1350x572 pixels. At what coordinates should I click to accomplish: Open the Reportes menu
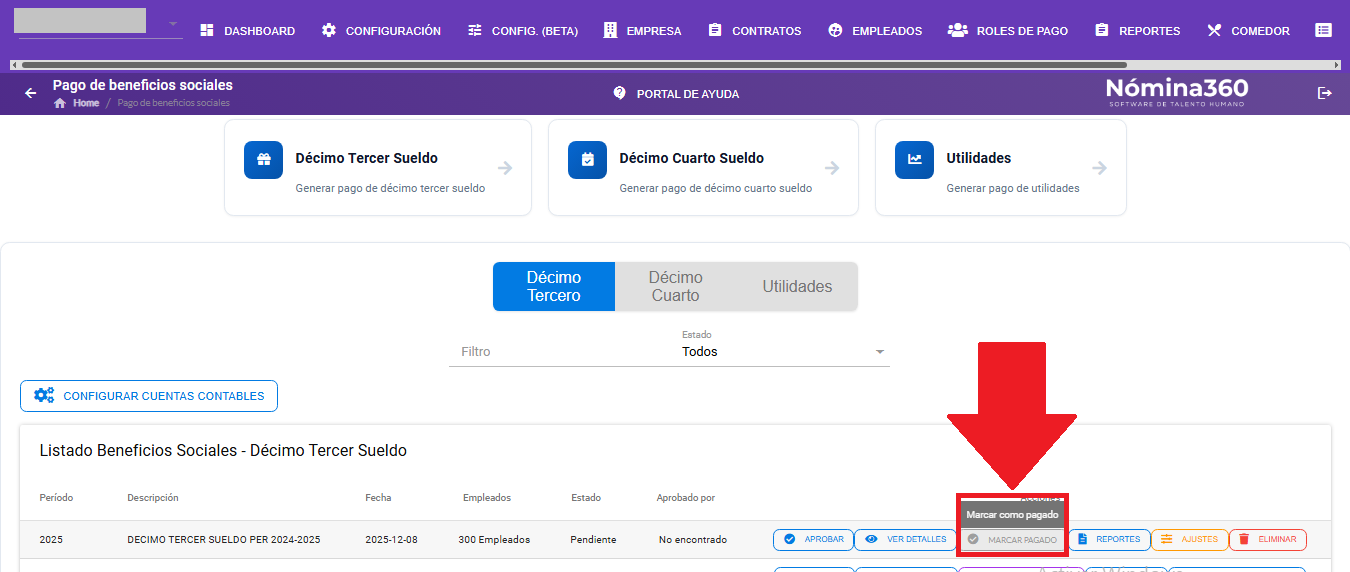tap(1137, 31)
